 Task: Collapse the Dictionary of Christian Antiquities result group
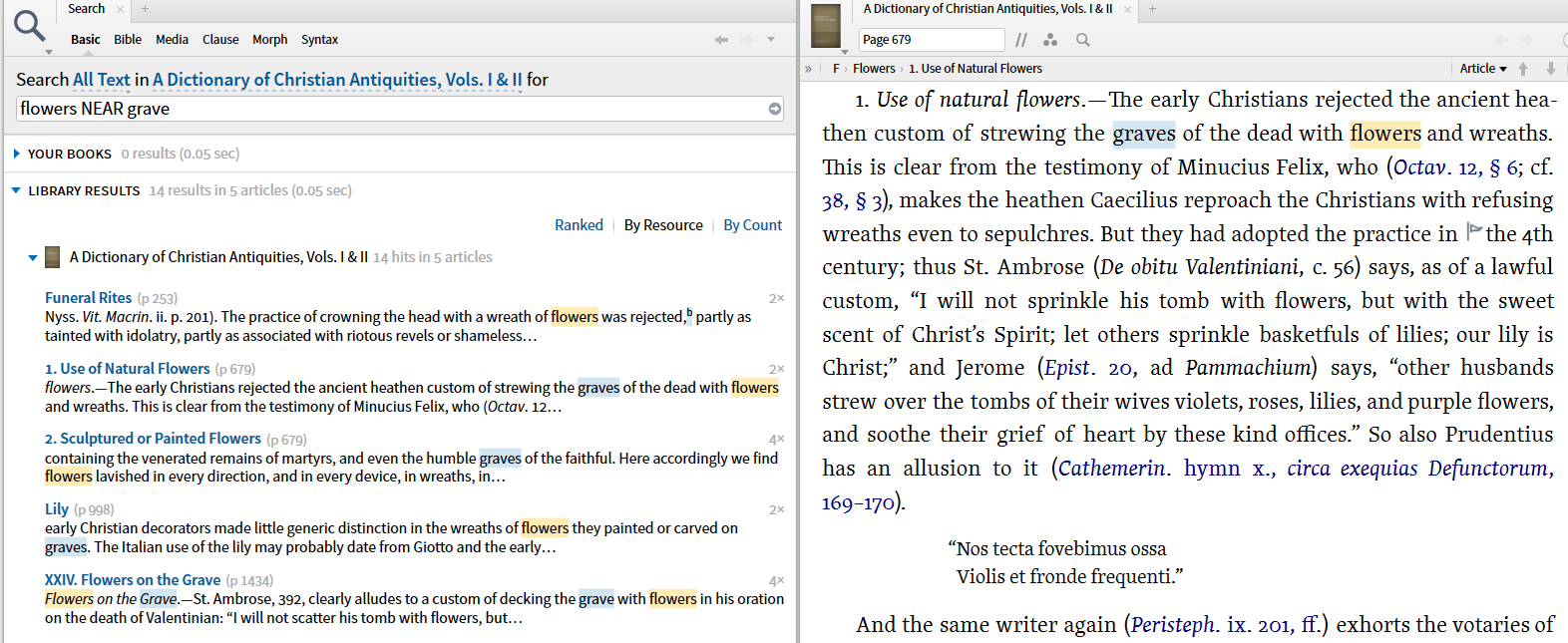point(33,257)
